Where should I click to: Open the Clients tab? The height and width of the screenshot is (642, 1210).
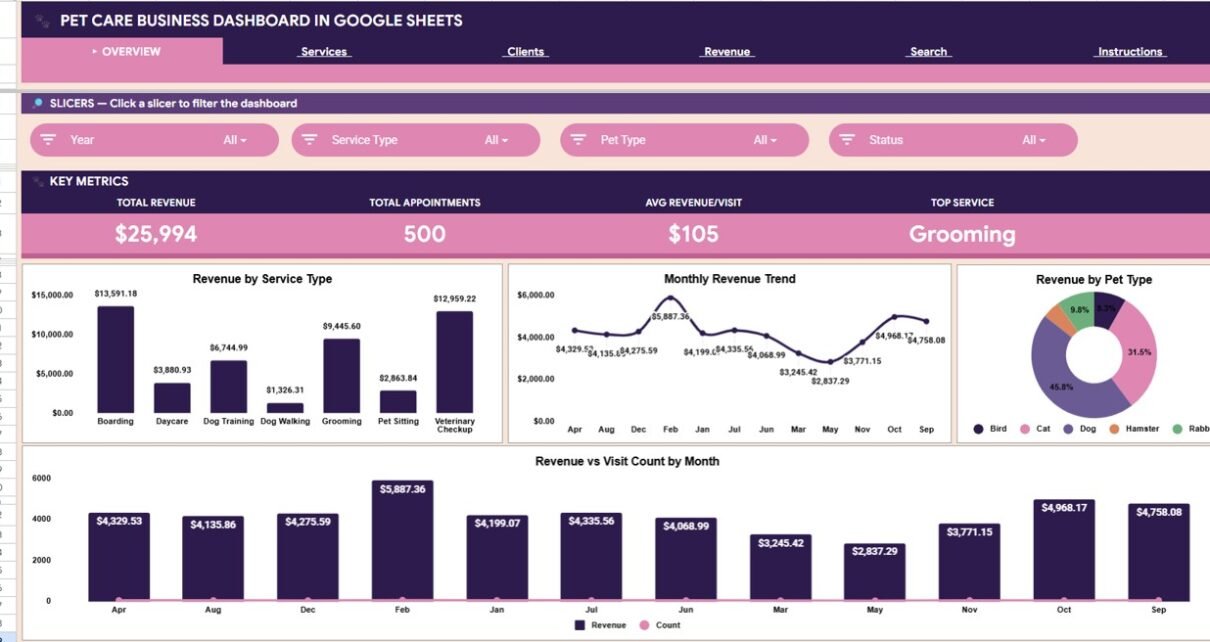pos(526,52)
